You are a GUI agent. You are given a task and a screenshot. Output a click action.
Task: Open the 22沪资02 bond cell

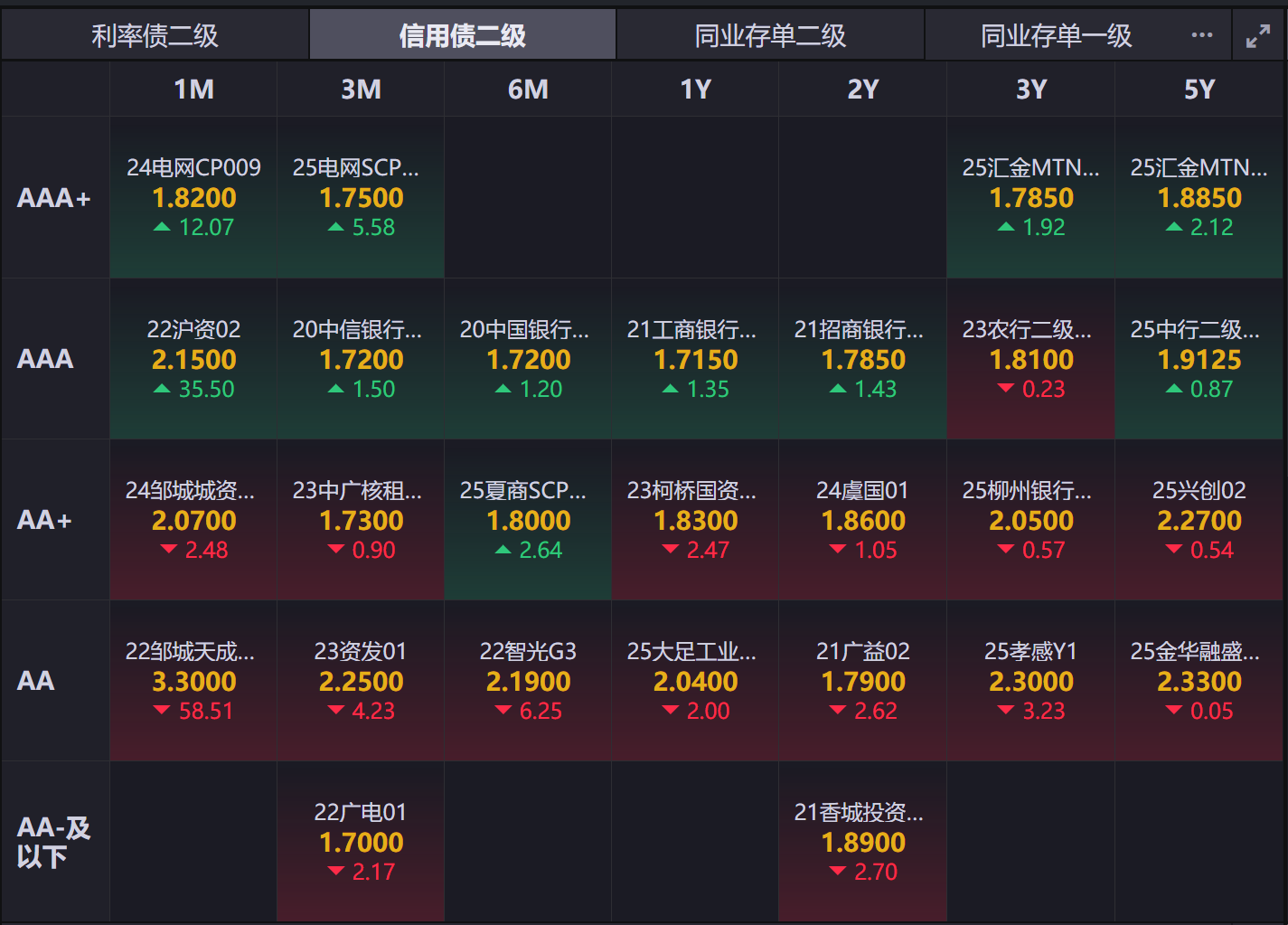(193, 359)
